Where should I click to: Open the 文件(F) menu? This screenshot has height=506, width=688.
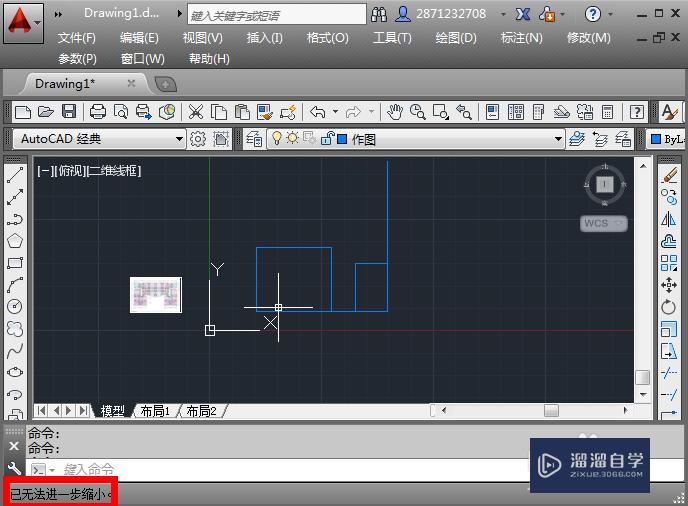[x=76, y=38]
